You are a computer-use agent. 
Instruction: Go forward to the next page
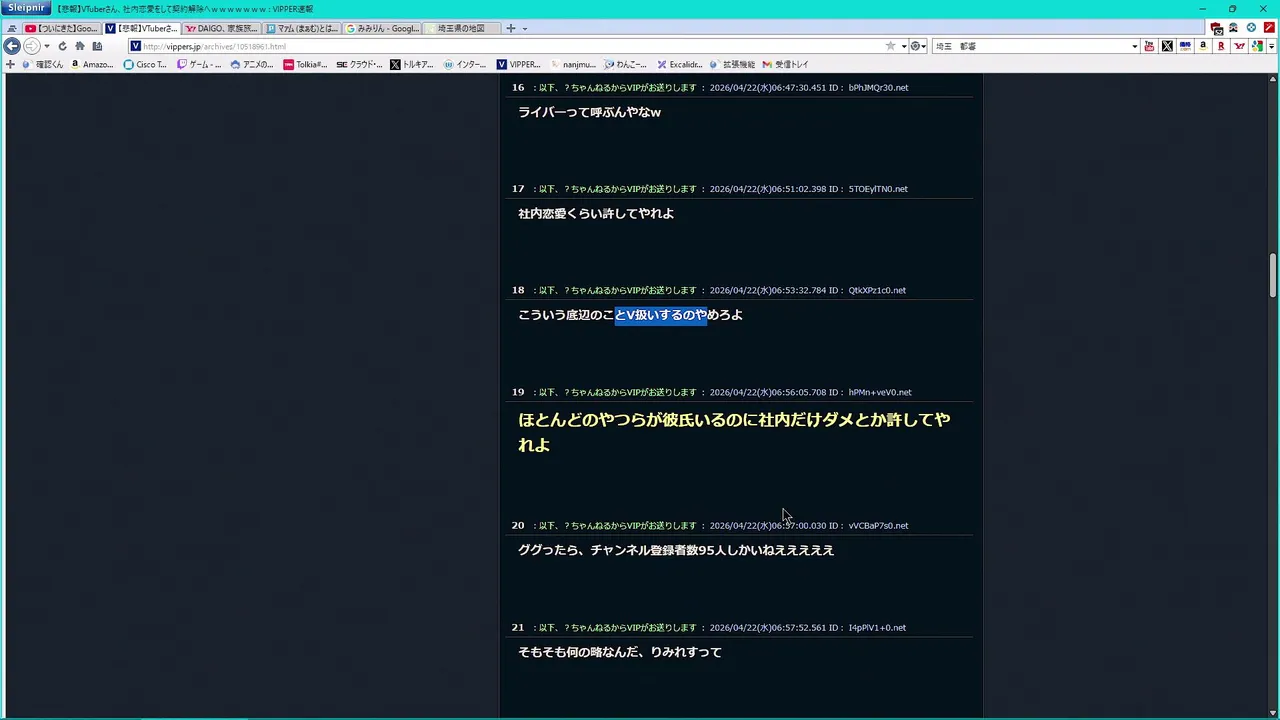[x=31, y=46]
